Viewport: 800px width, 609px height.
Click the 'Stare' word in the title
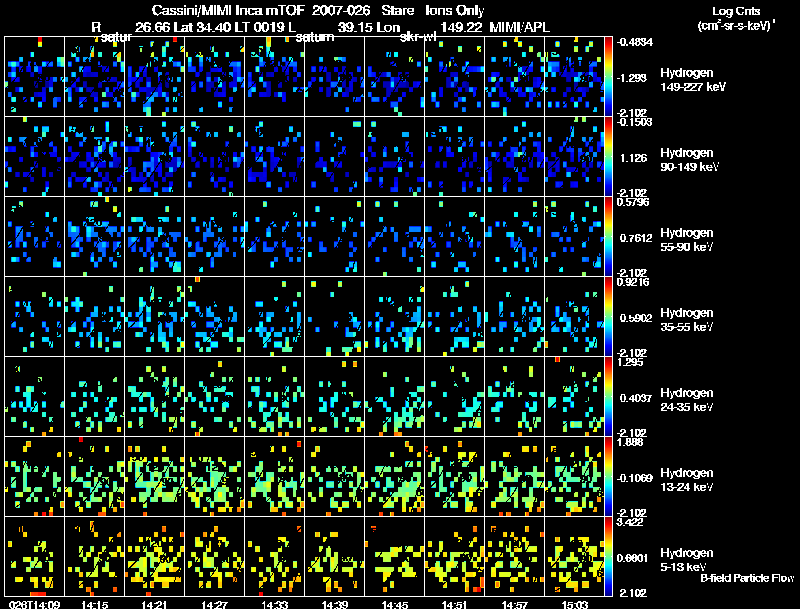point(397,10)
